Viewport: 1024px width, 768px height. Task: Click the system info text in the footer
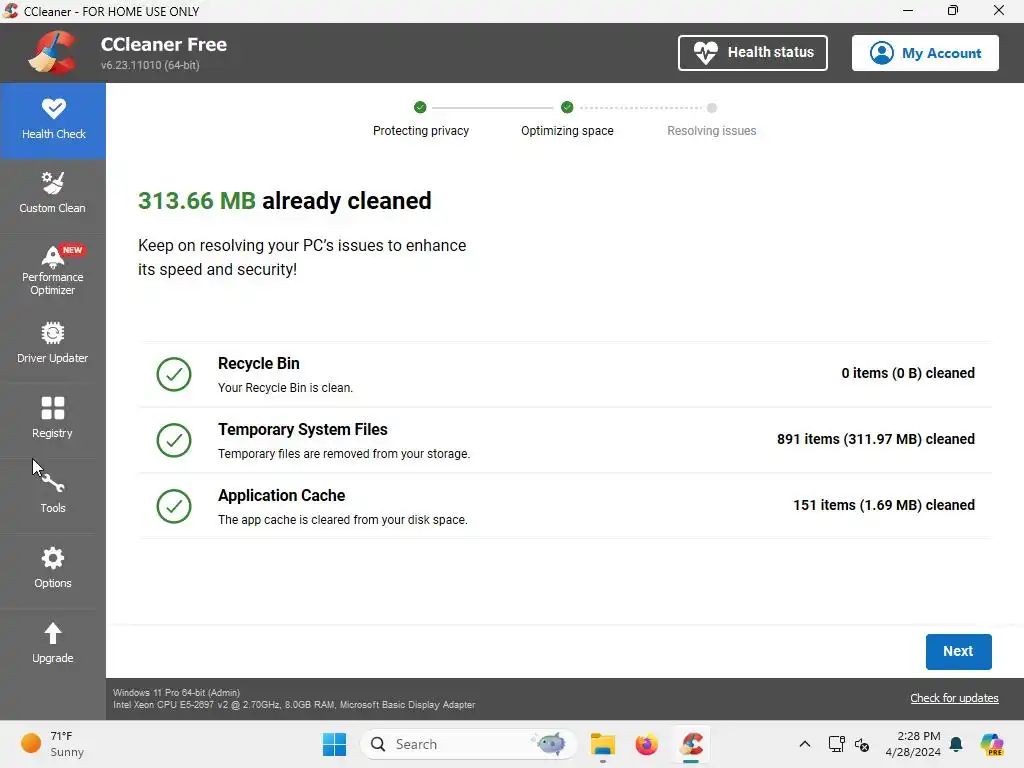[294, 699]
